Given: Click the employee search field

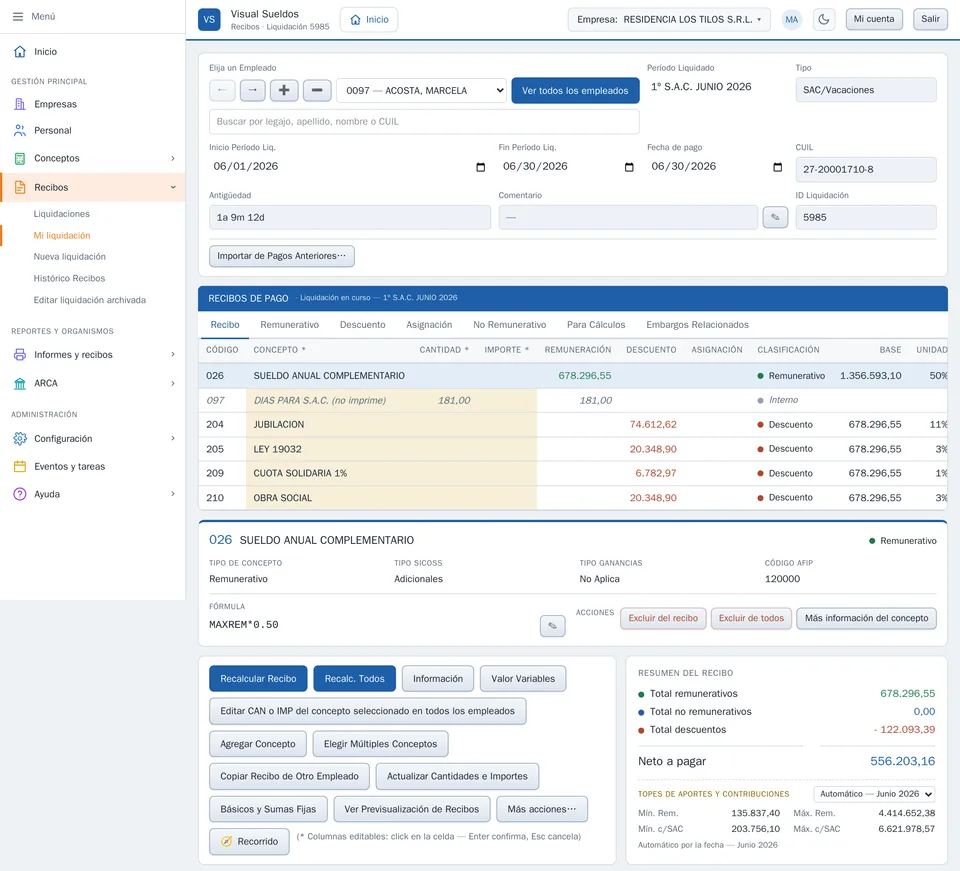Looking at the screenshot, I should tap(424, 122).
